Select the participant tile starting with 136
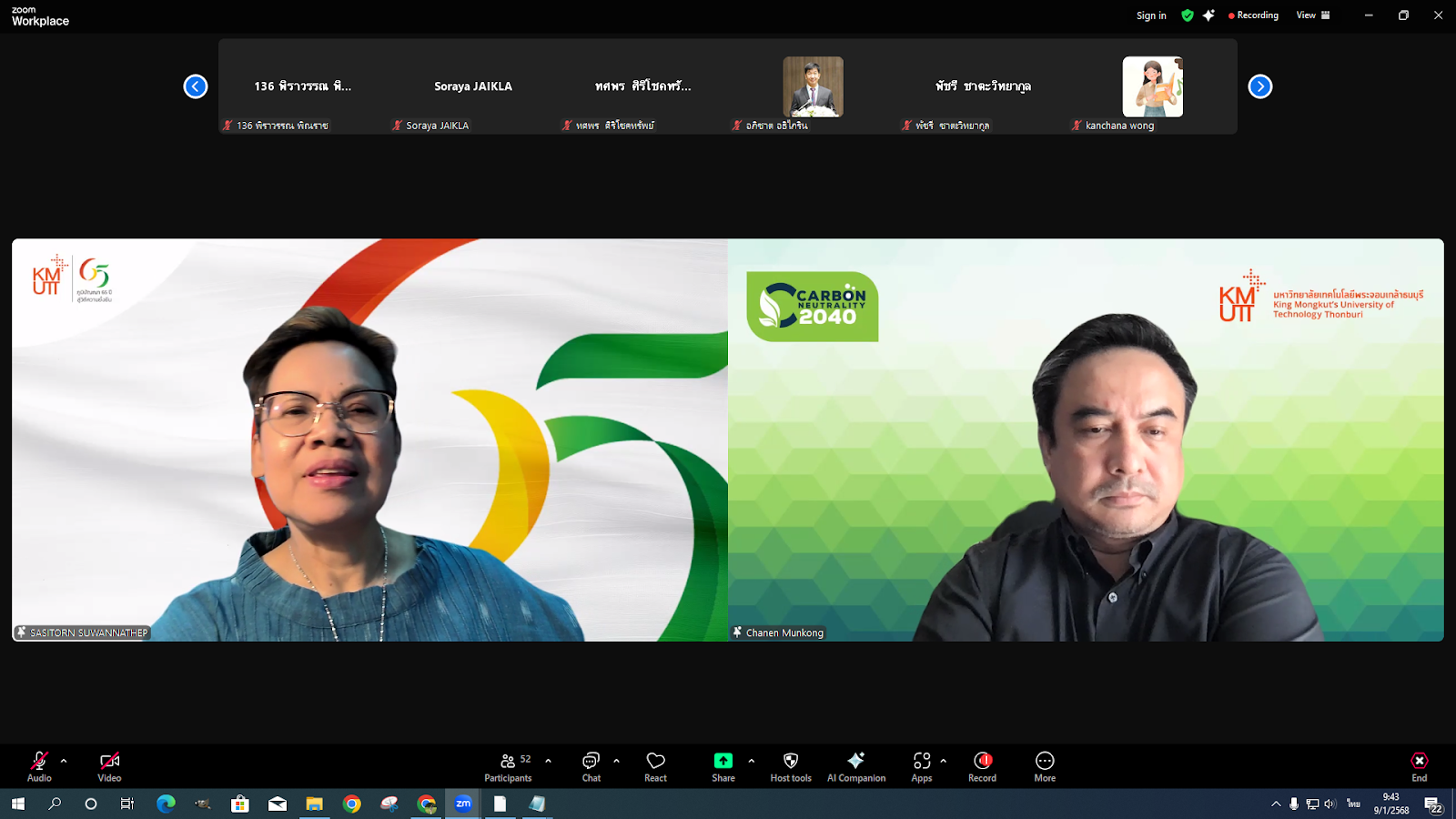 (303, 86)
